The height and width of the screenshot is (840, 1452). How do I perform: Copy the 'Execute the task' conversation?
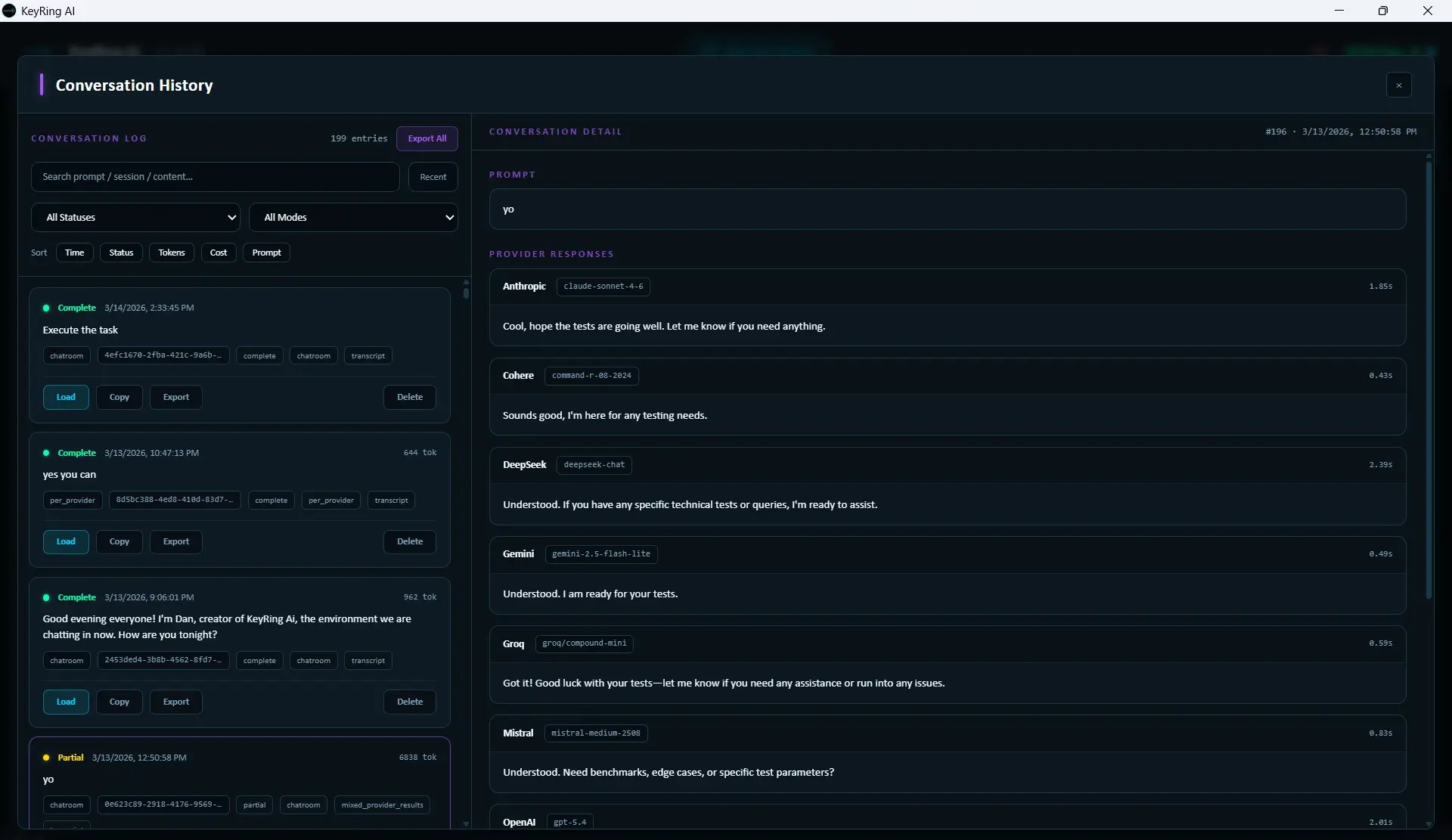[x=119, y=397]
